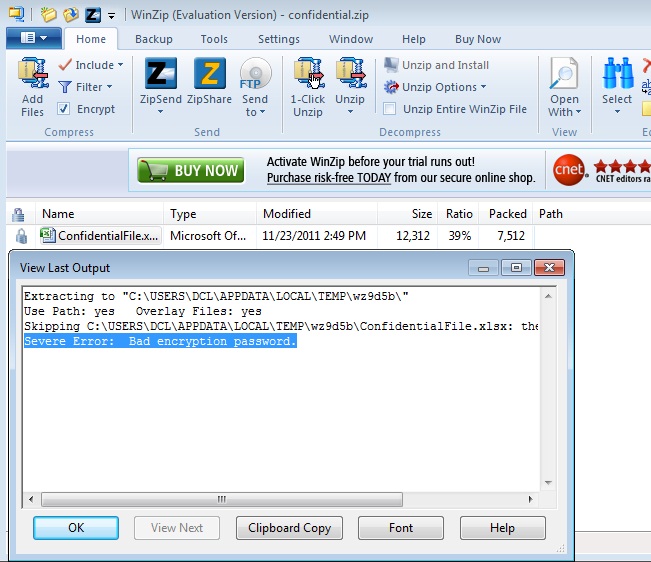Switch to the Backup ribbon tab
Viewport: 651px width, 562px height.
pos(153,39)
